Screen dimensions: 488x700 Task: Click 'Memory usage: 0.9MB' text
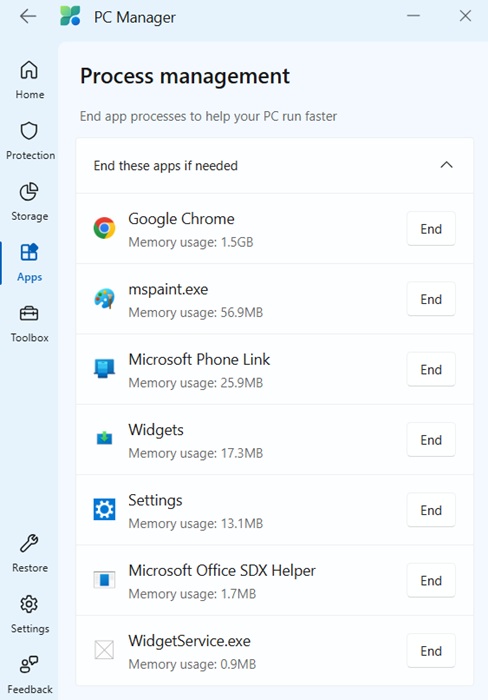pos(192,664)
